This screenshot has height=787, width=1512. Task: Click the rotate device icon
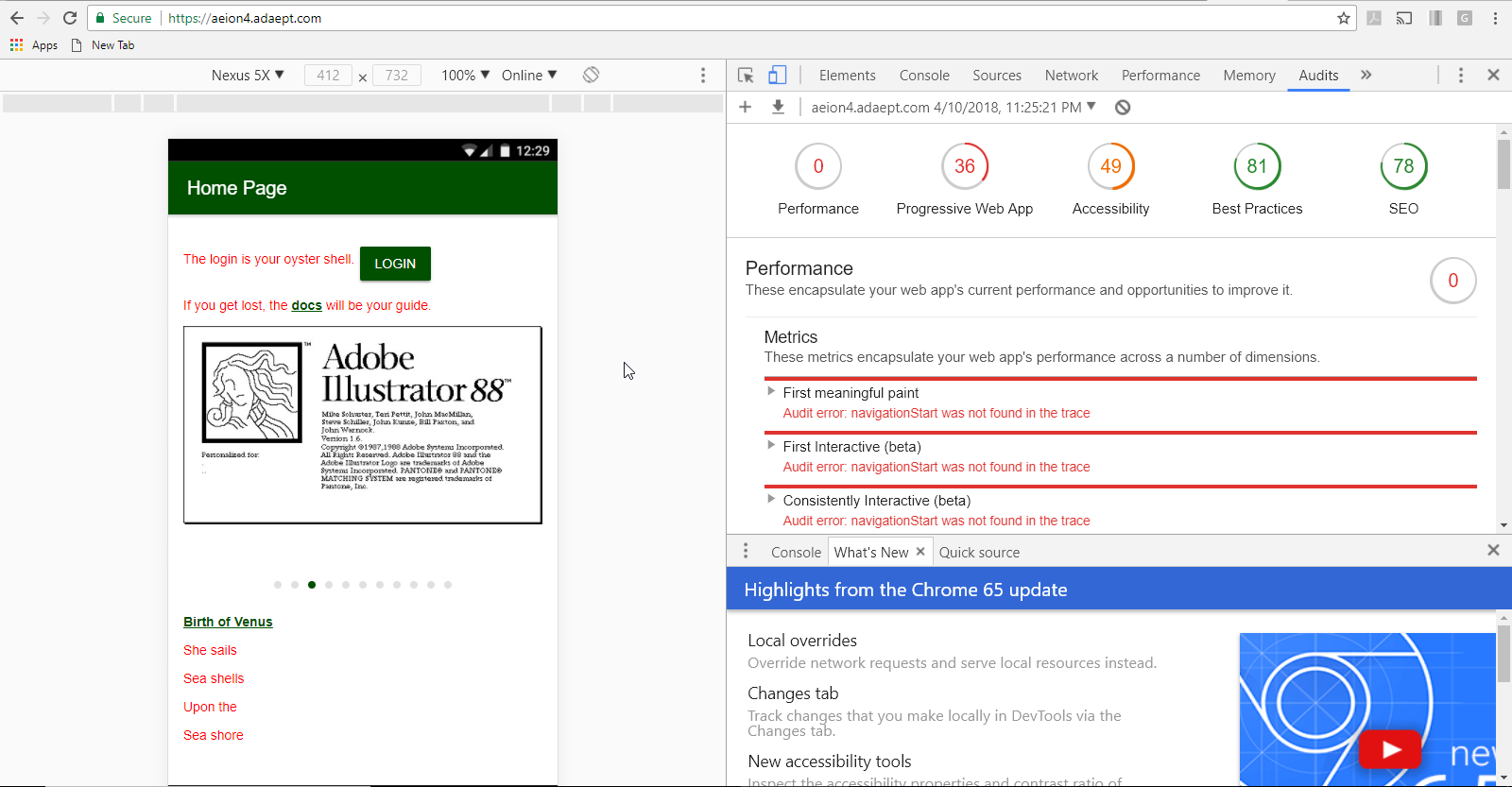coord(592,75)
